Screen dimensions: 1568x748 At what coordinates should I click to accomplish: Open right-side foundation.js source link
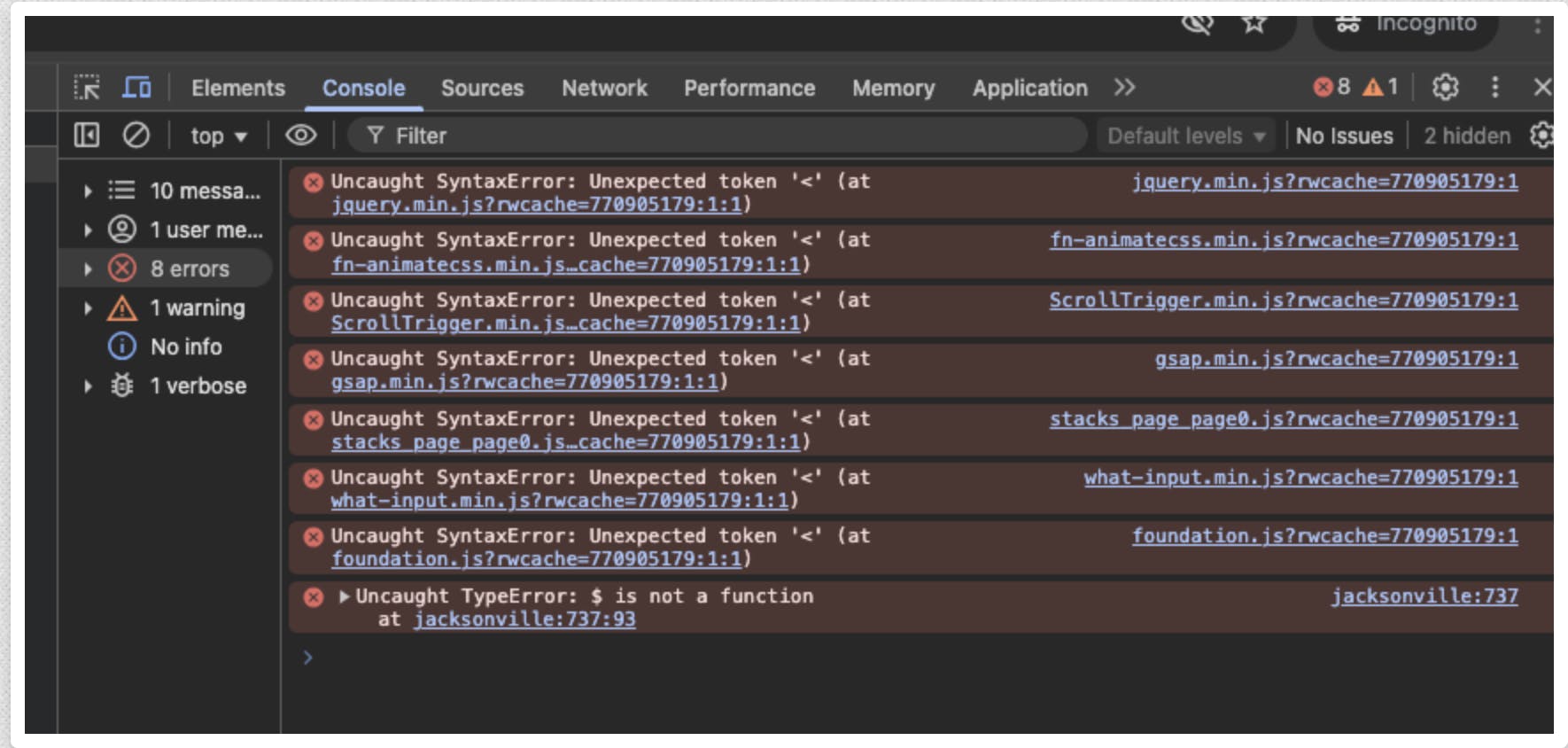click(x=1324, y=536)
